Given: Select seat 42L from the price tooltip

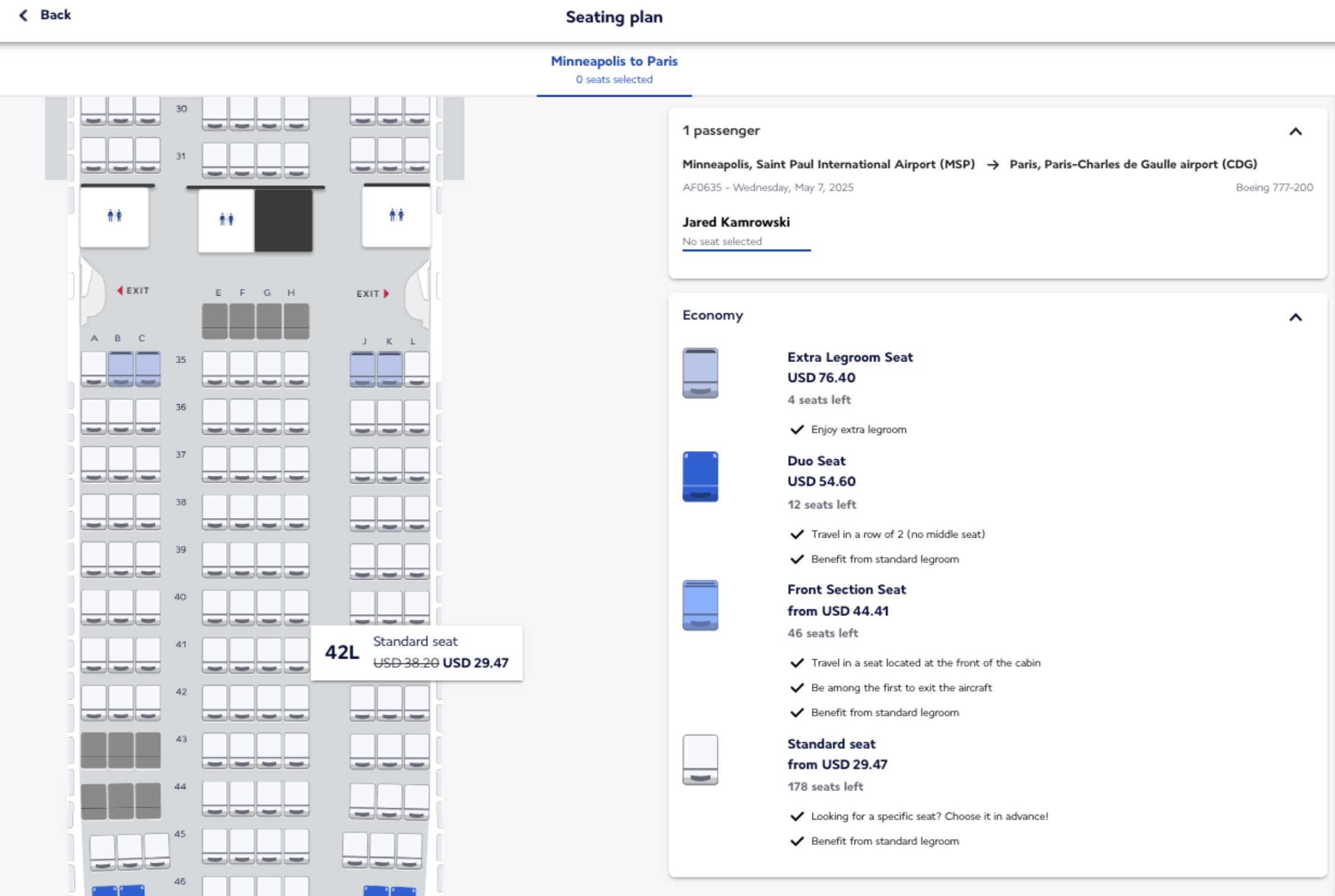Looking at the screenshot, I should click(x=415, y=655).
